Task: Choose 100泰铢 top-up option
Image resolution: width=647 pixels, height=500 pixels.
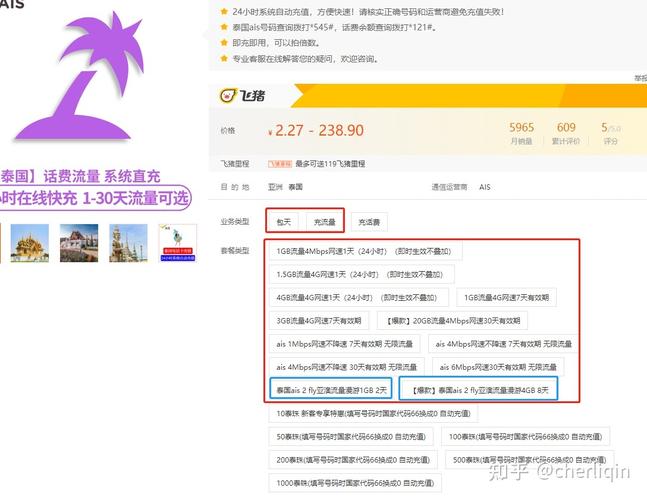Action: pyautogui.click(x=525, y=436)
